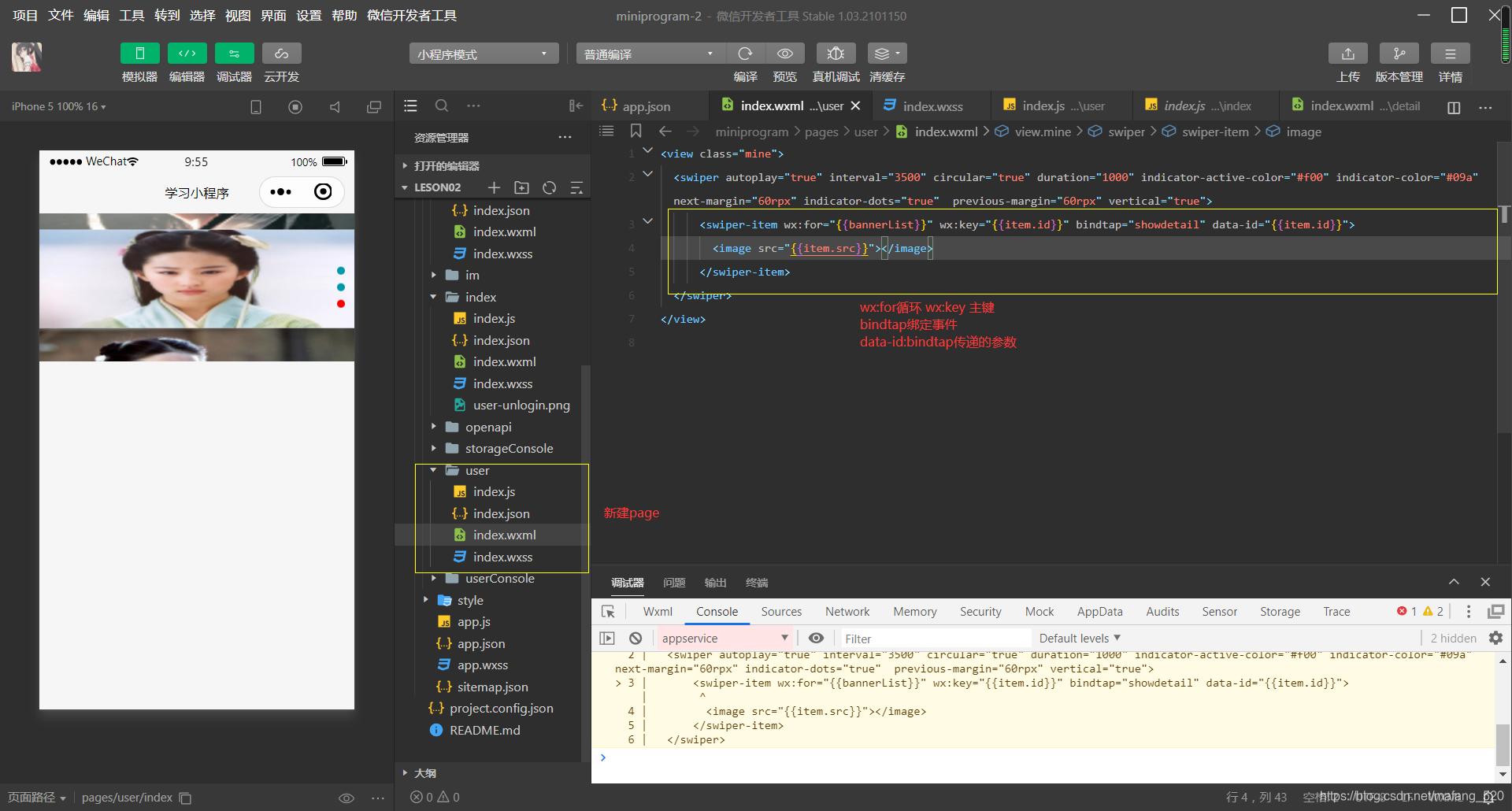
Task: Open the 小程序模式 mode dropdown
Action: click(x=484, y=54)
